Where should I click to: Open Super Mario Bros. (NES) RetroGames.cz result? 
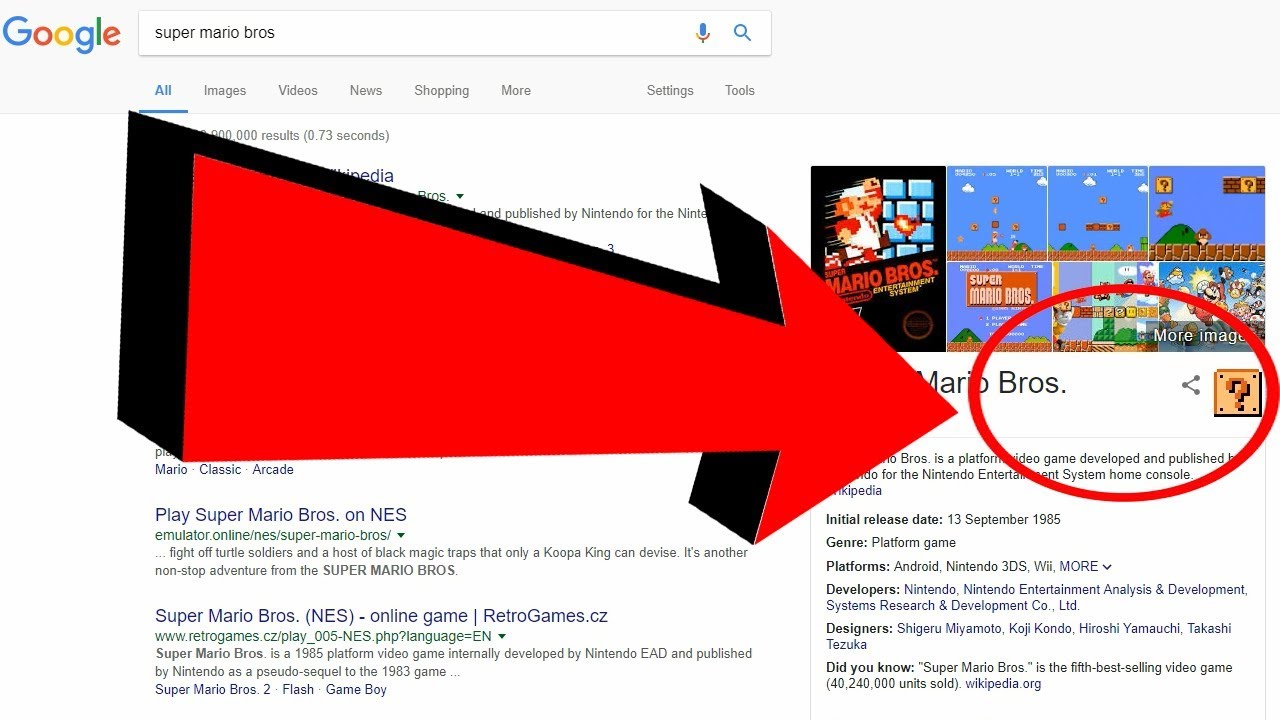point(381,616)
